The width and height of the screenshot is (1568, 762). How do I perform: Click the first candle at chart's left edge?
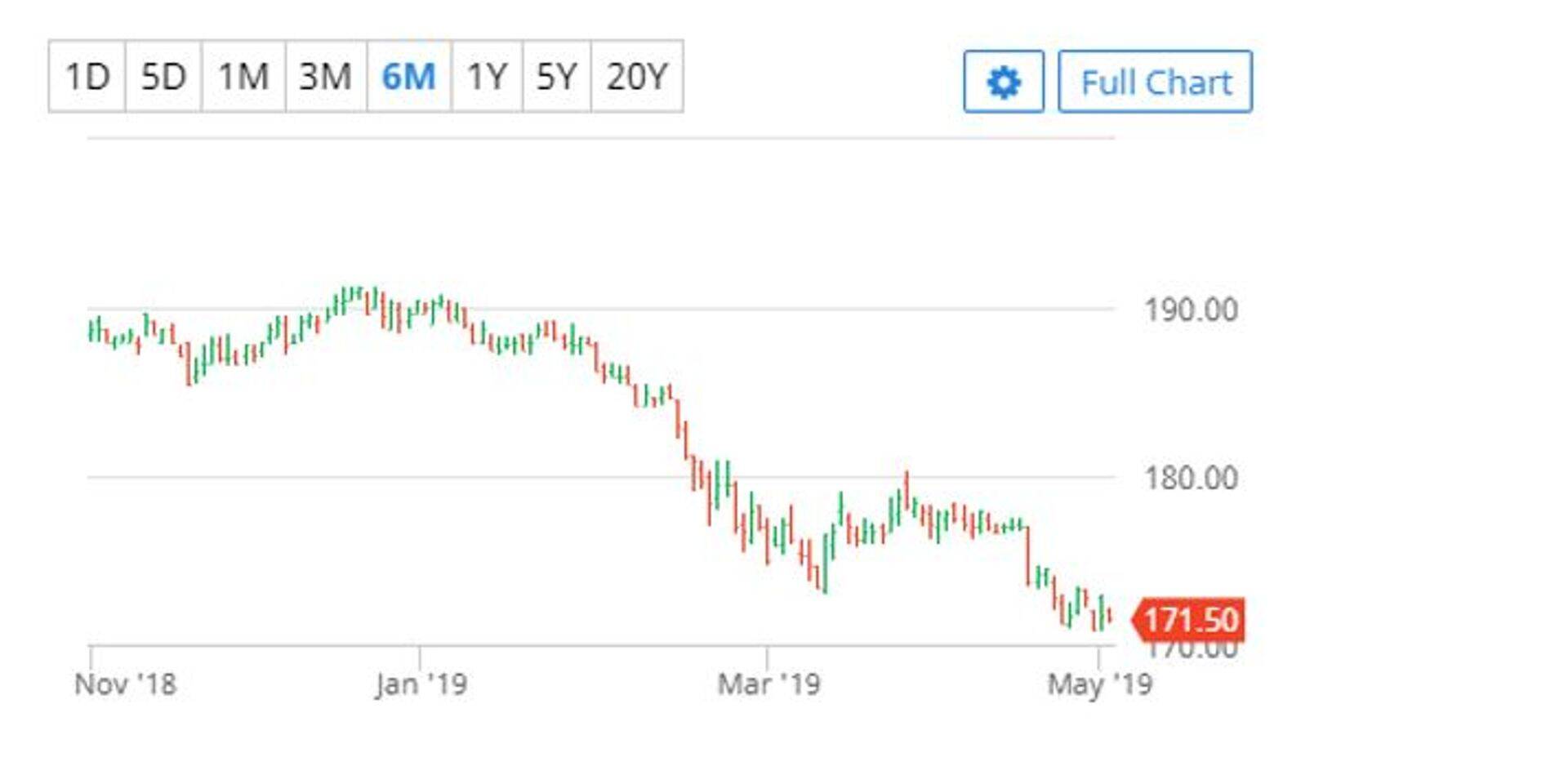tap(91, 331)
